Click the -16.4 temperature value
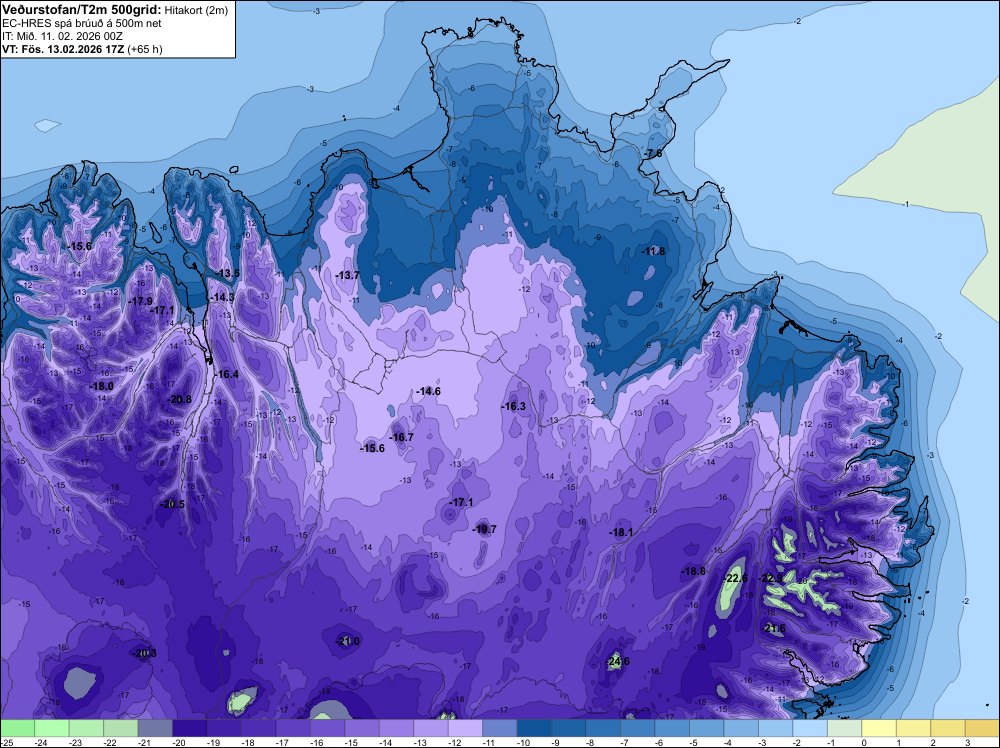 pyautogui.click(x=226, y=374)
